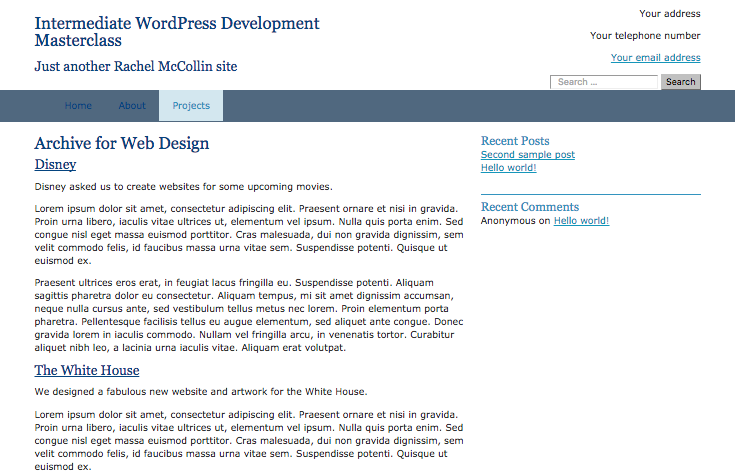Open 'Hello world!' under Recent Posts
The width and height of the screenshot is (735, 476).
[x=508, y=168]
